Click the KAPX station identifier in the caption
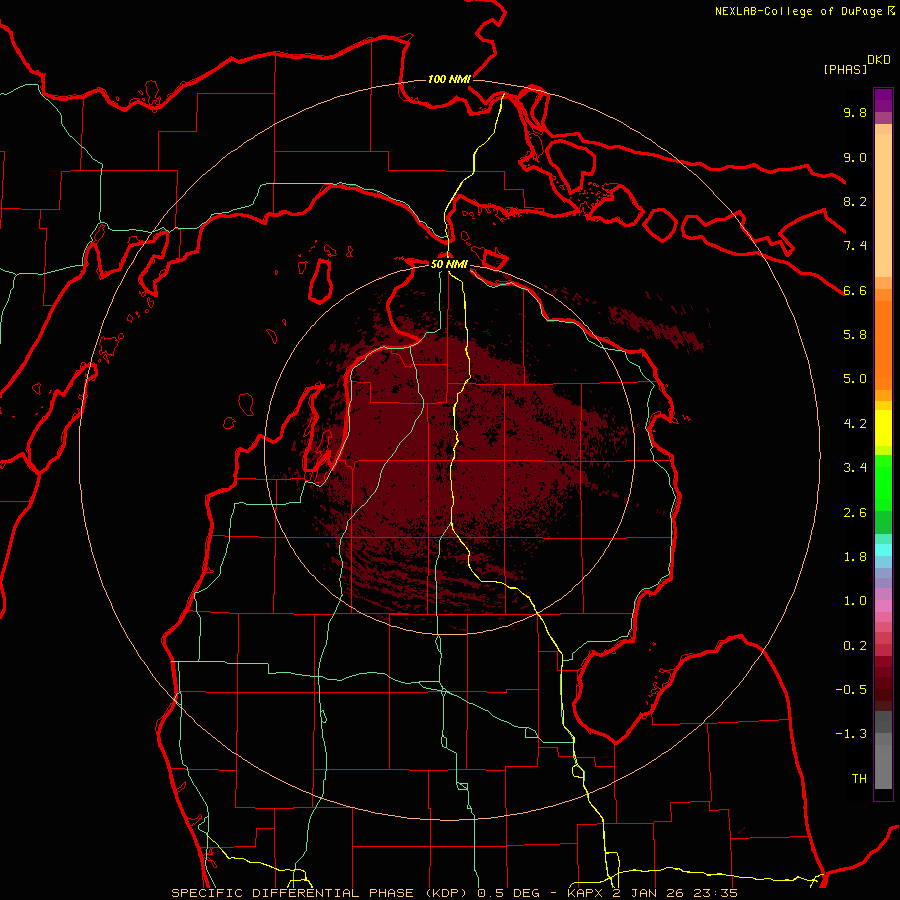Image resolution: width=900 pixels, height=900 pixels. point(587,893)
